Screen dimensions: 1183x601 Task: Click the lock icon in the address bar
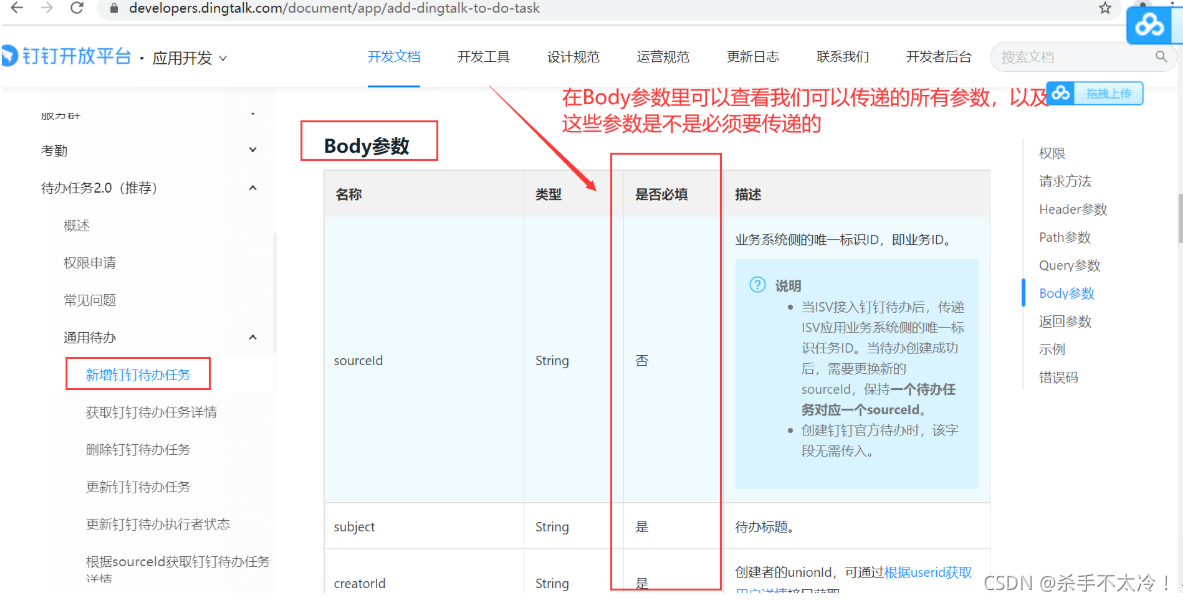tap(115, 9)
